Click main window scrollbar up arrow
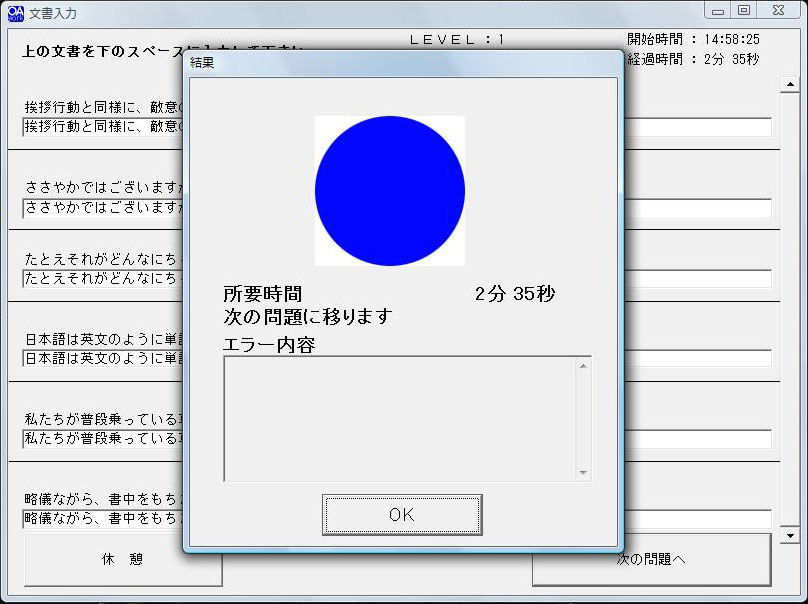The height and width of the screenshot is (604, 808). tap(790, 85)
